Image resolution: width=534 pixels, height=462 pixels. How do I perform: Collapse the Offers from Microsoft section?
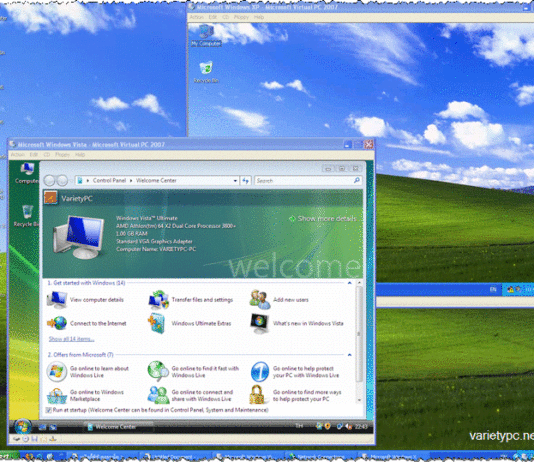coord(350,355)
